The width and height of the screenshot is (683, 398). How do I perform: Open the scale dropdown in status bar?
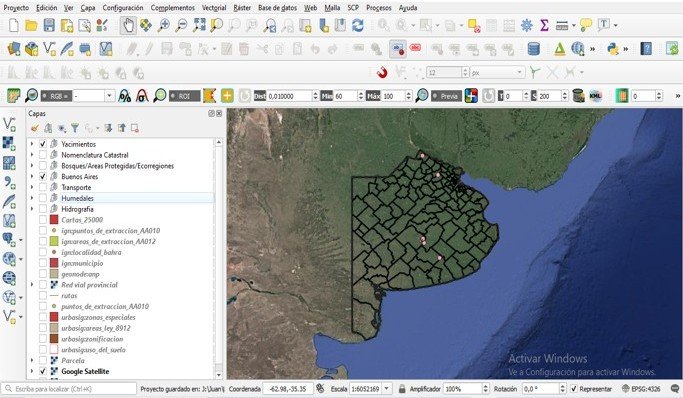point(386,388)
